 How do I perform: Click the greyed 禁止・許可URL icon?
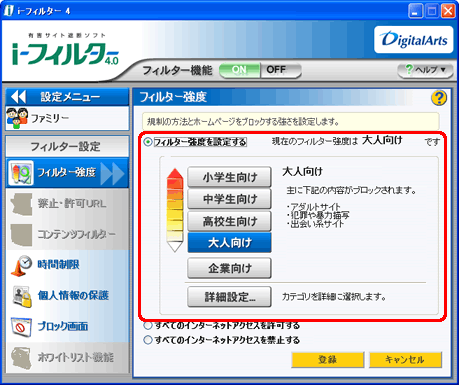[21, 204]
